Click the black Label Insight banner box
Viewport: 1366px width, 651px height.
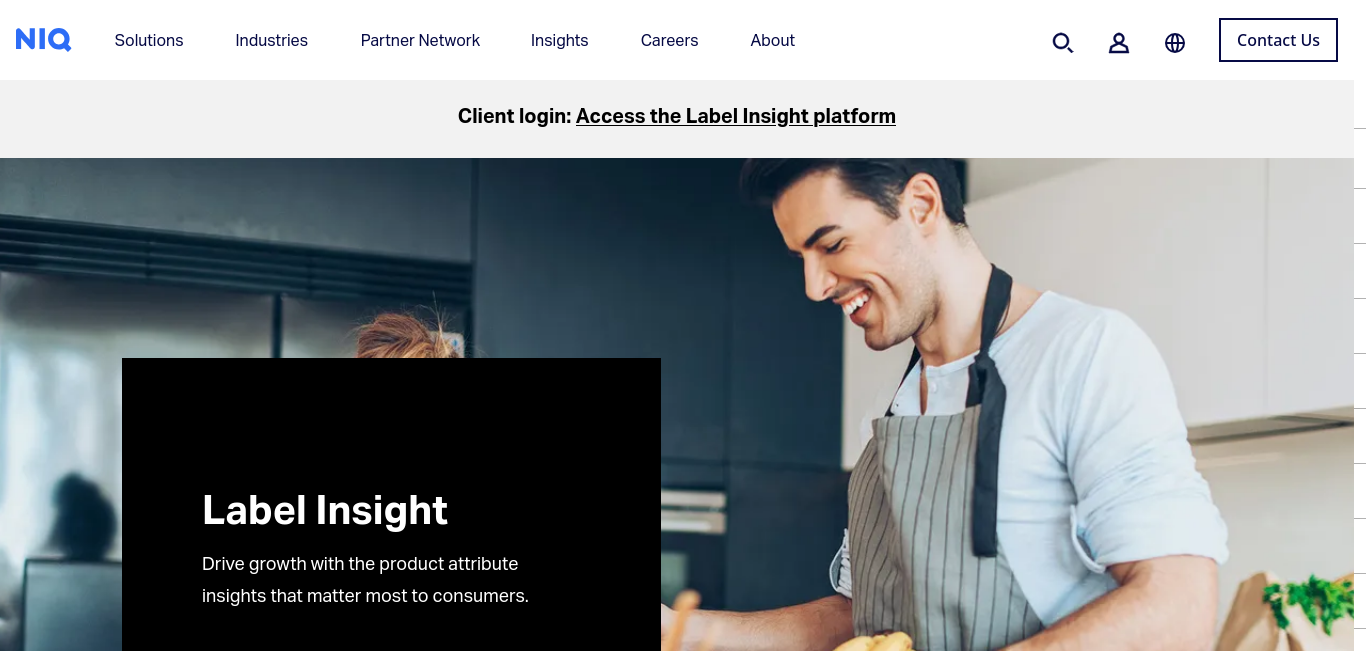tap(391, 504)
